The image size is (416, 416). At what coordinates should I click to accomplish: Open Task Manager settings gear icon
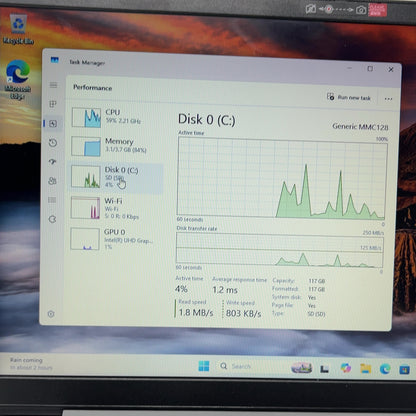tap(51, 314)
